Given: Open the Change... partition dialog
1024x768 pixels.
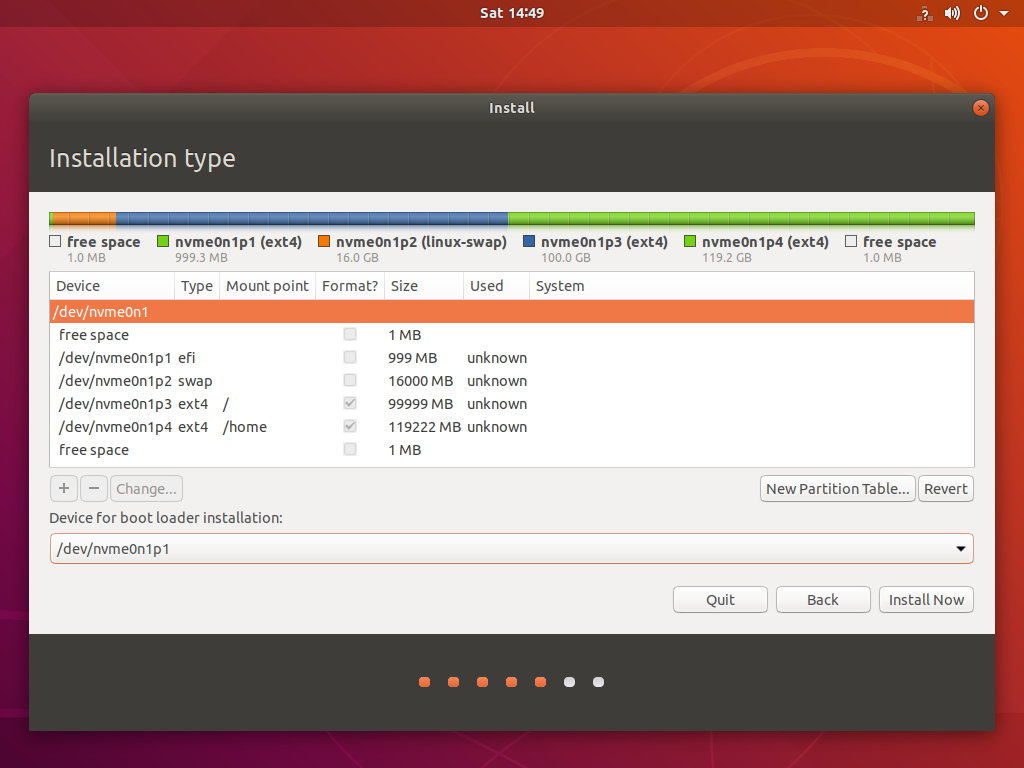Looking at the screenshot, I should [146, 489].
